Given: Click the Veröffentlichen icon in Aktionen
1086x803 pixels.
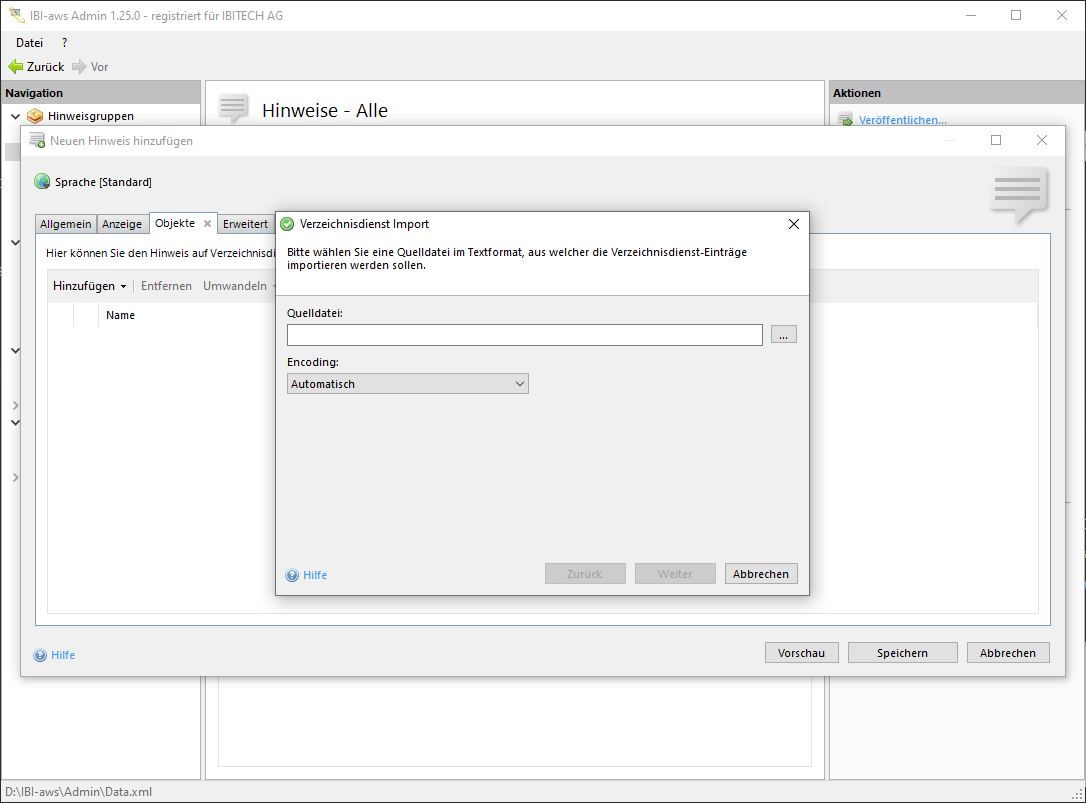Looking at the screenshot, I should point(845,120).
